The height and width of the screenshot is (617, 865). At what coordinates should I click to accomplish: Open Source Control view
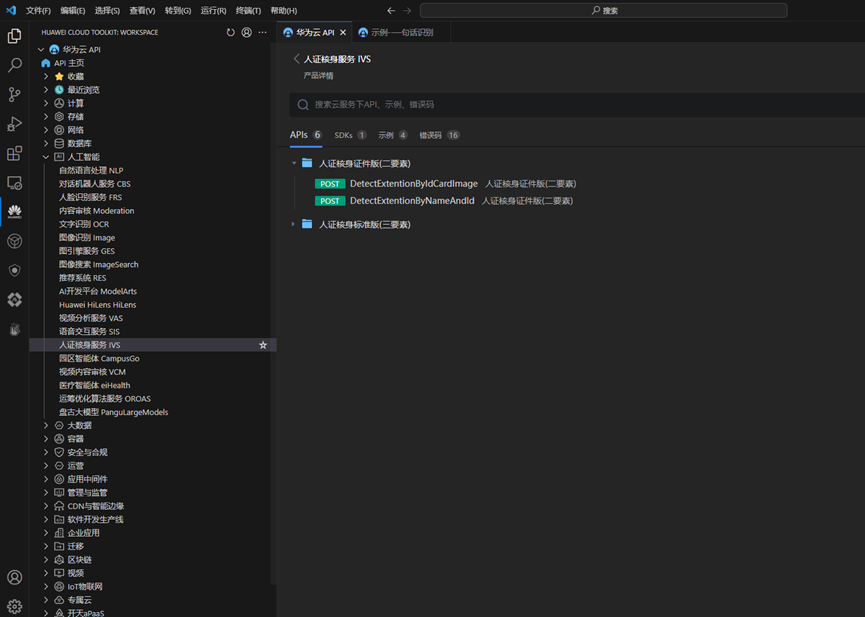click(x=14, y=94)
